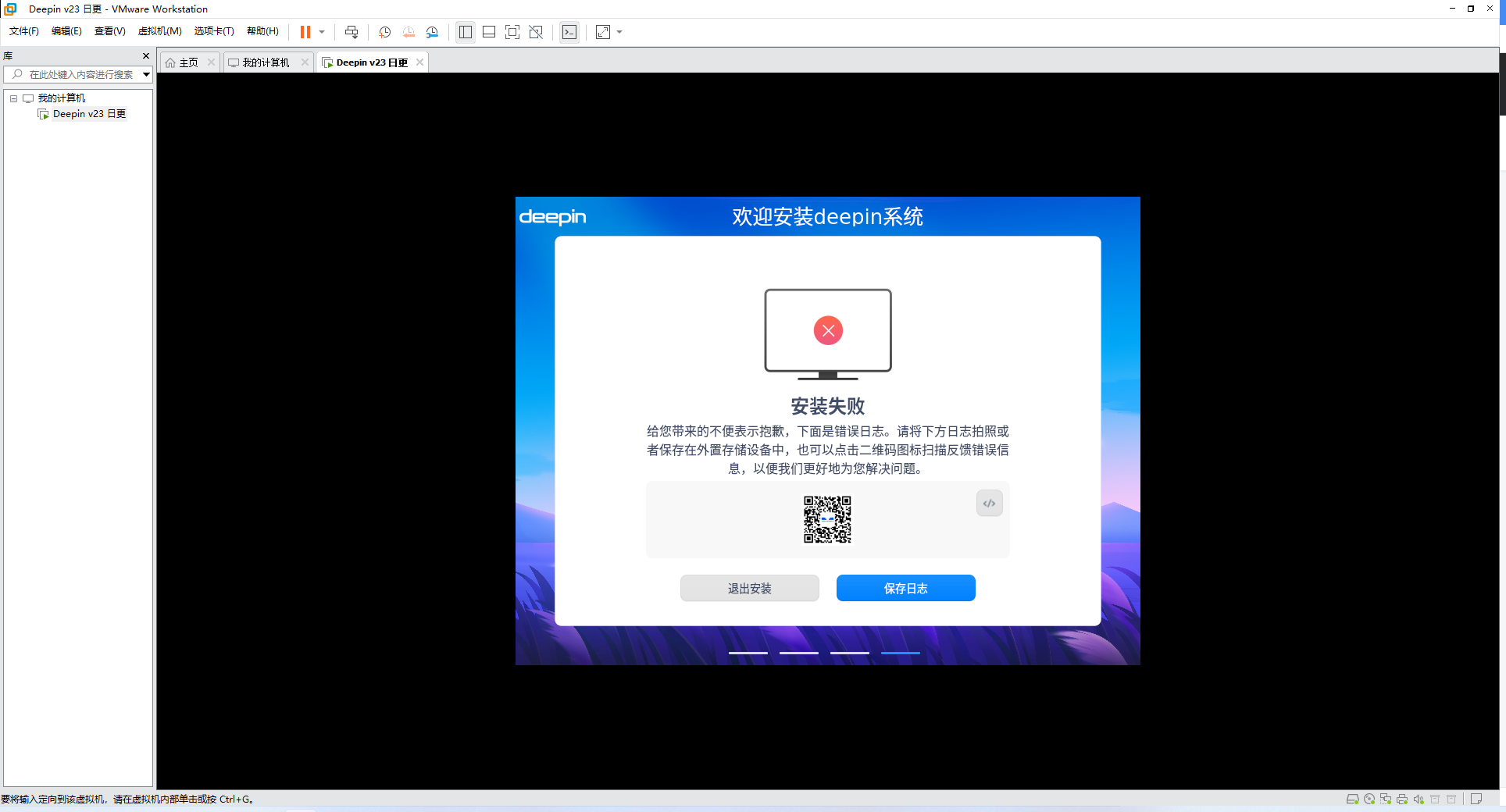The width and height of the screenshot is (1506, 812).
Task: Open the 文件(F) menu
Action: (x=24, y=31)
